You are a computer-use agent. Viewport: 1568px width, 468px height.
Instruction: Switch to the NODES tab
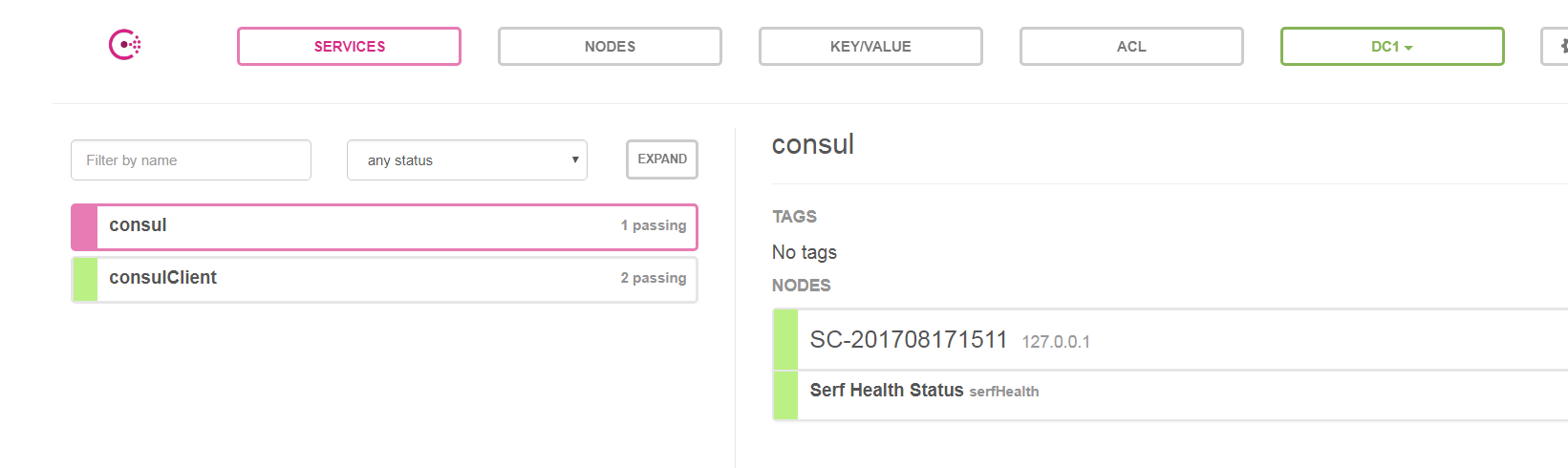(x=610, y=46)
